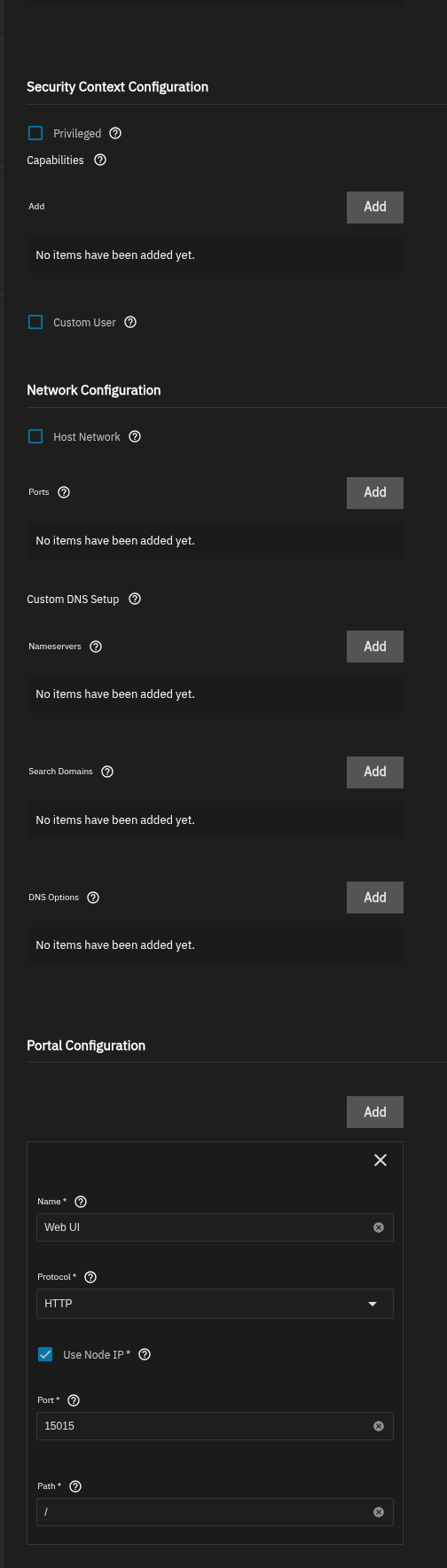The width and height of the screenshot is (447, 1568).
Task: Tick the Custom User checkbox
Action: point(35,322)
